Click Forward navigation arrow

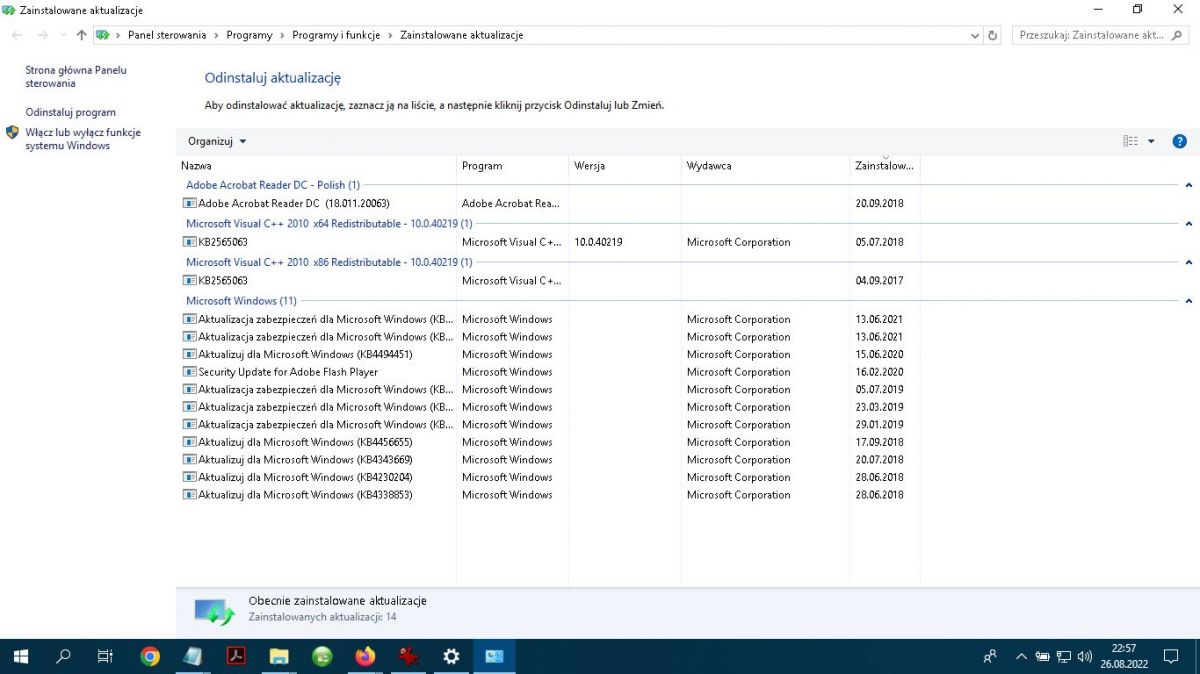point(42,35)
